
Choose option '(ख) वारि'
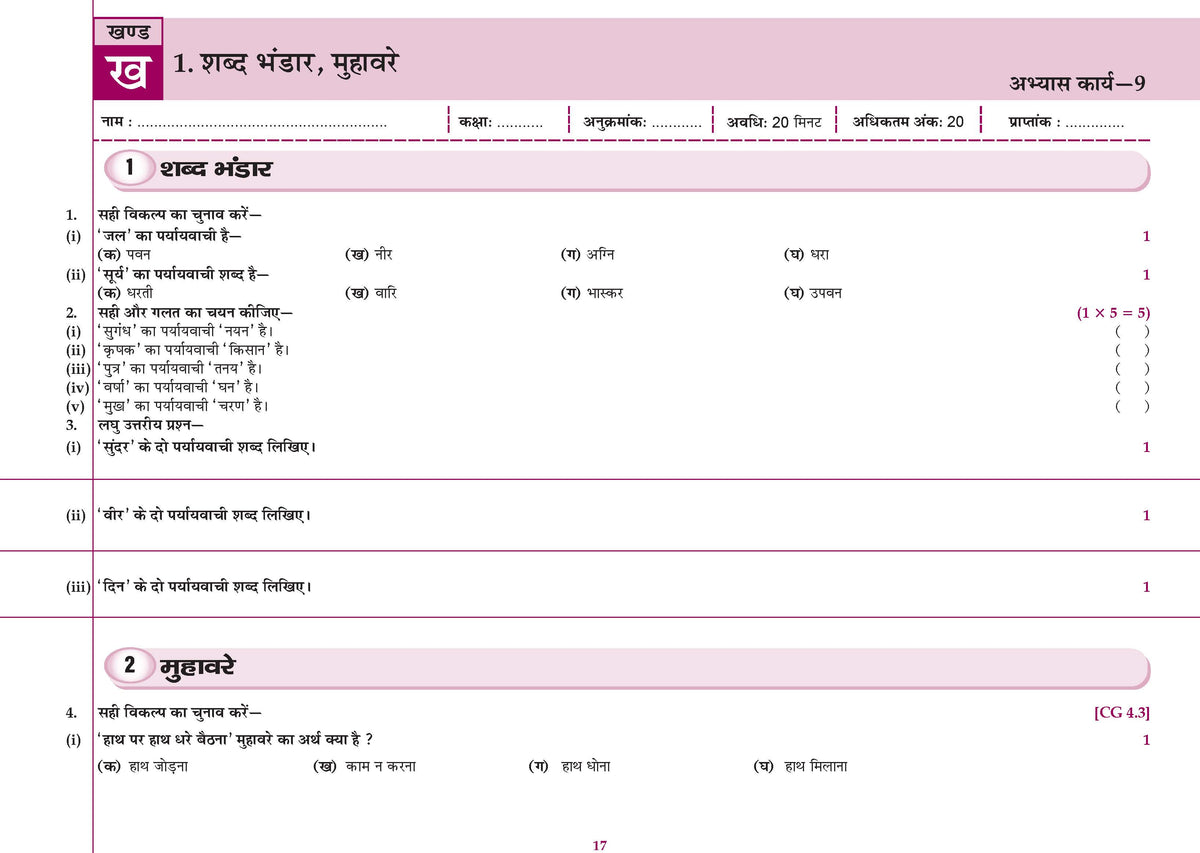(371, 293)
